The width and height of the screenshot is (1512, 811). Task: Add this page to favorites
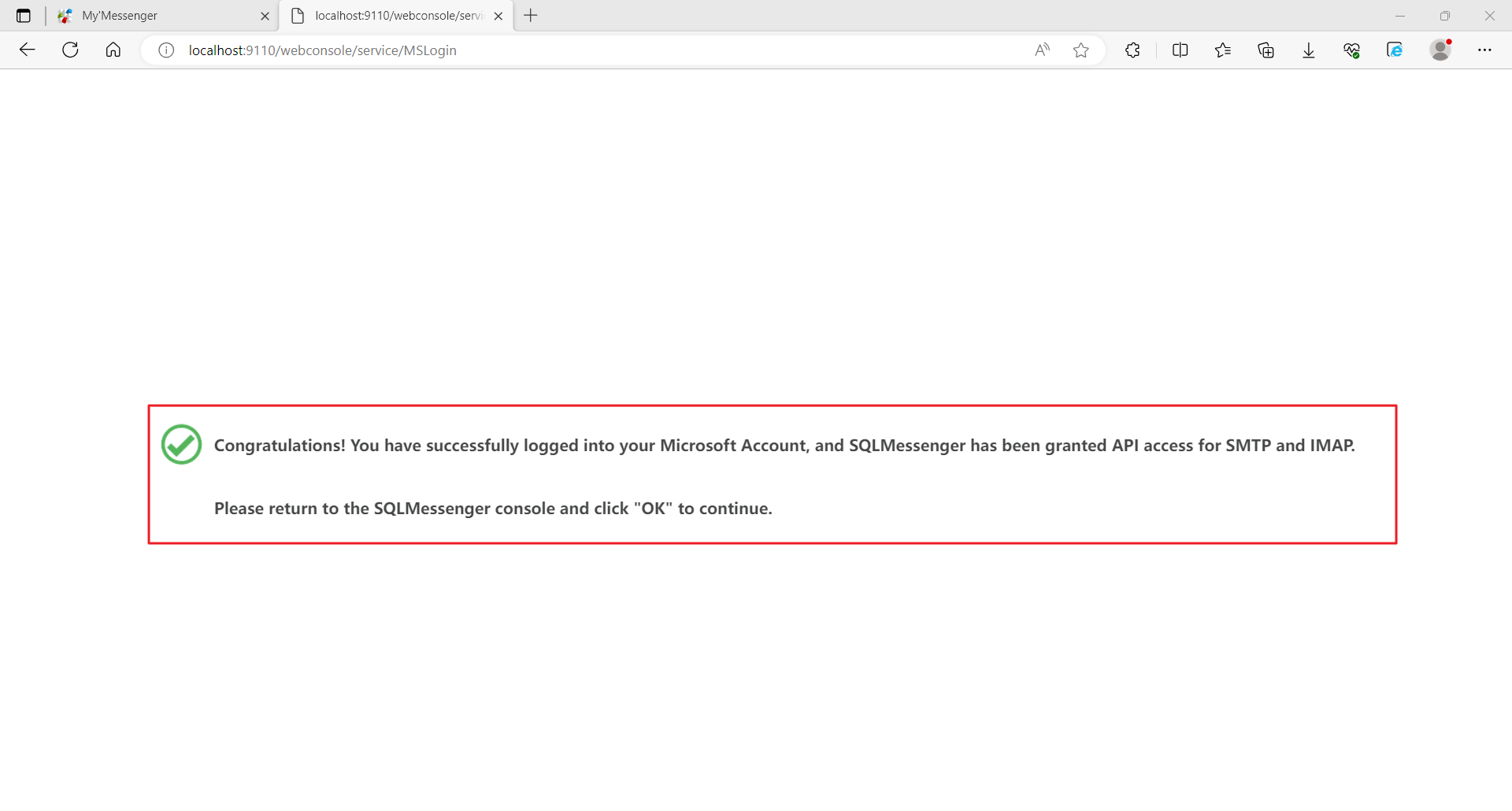(1081, 50)
